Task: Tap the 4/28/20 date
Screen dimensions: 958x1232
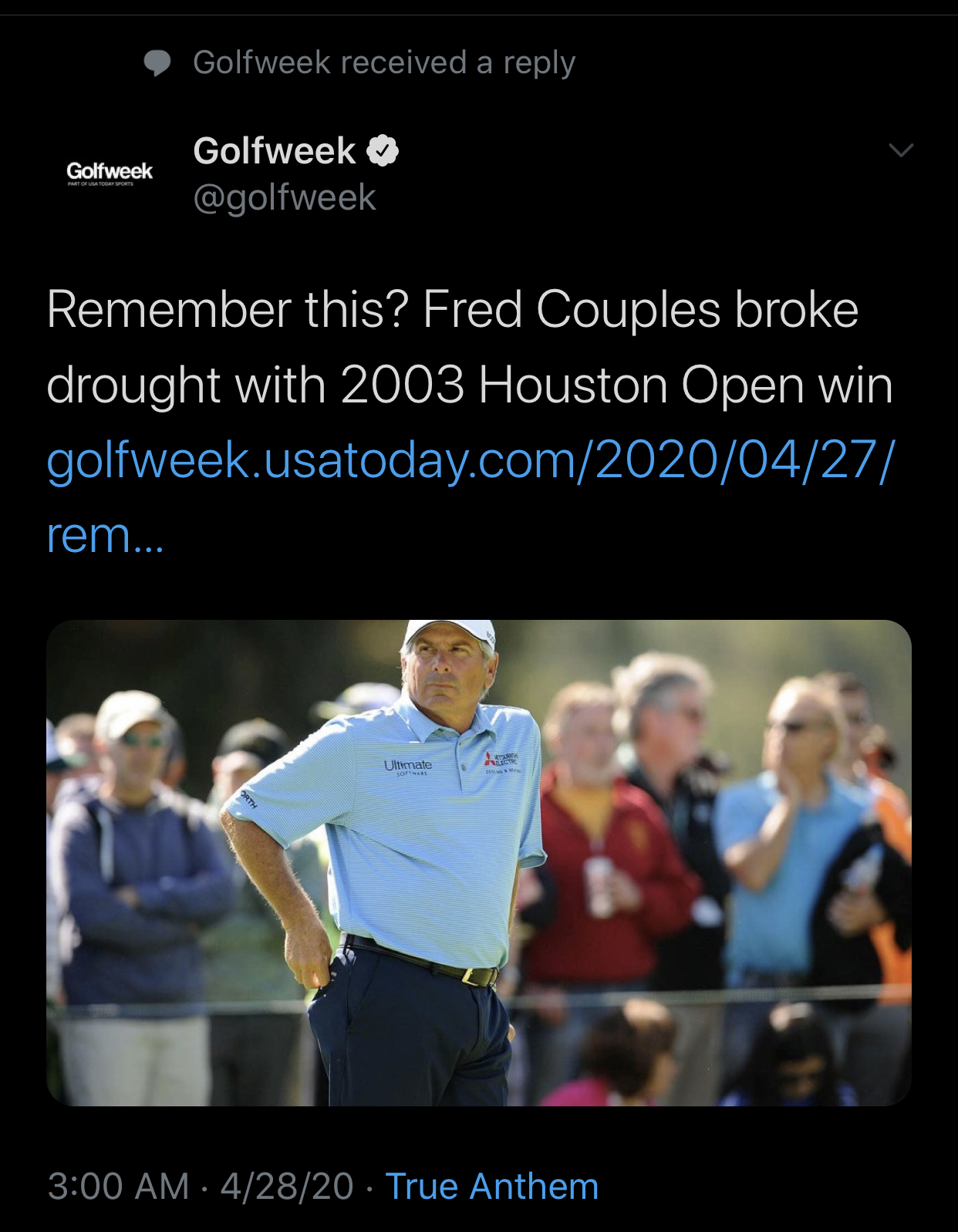Action: (287, 1186)
